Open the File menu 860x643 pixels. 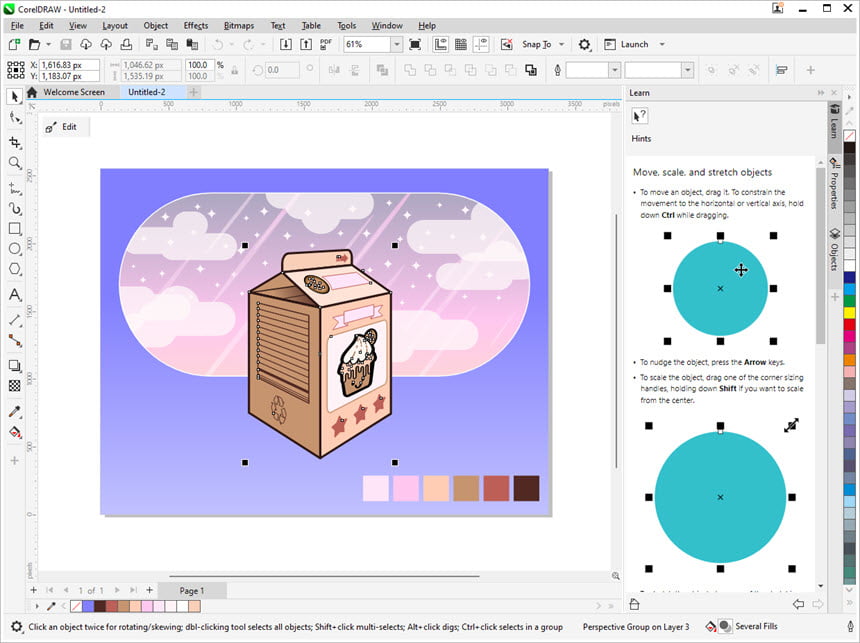point(18,25)
